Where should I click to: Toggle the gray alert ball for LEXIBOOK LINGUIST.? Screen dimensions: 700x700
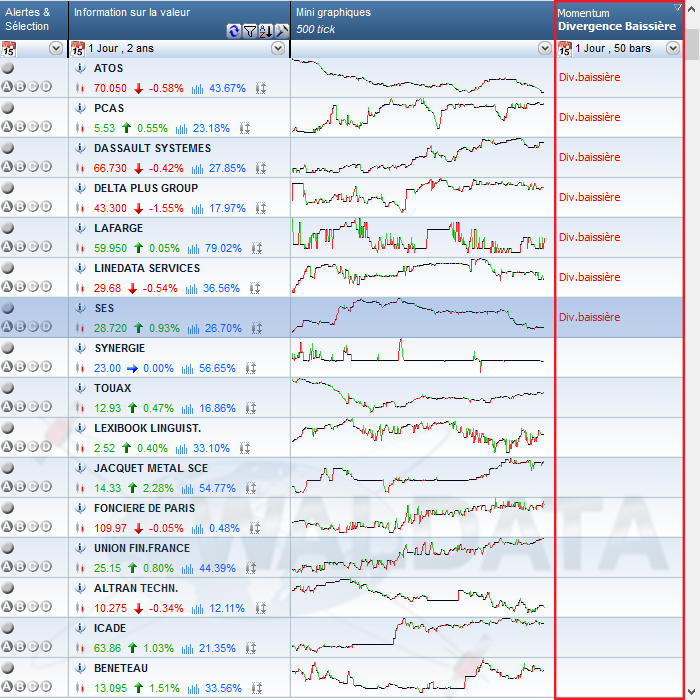tap(8, 428)
